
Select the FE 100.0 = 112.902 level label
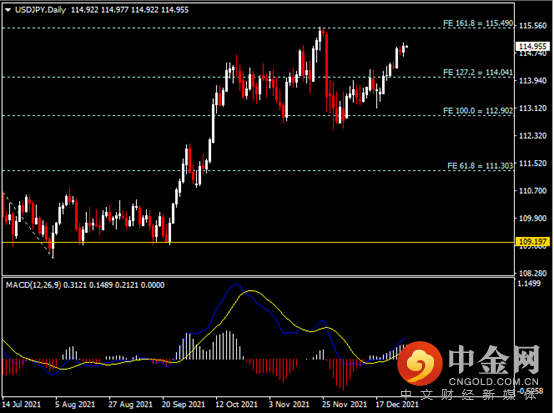click(x=478, y=111)
